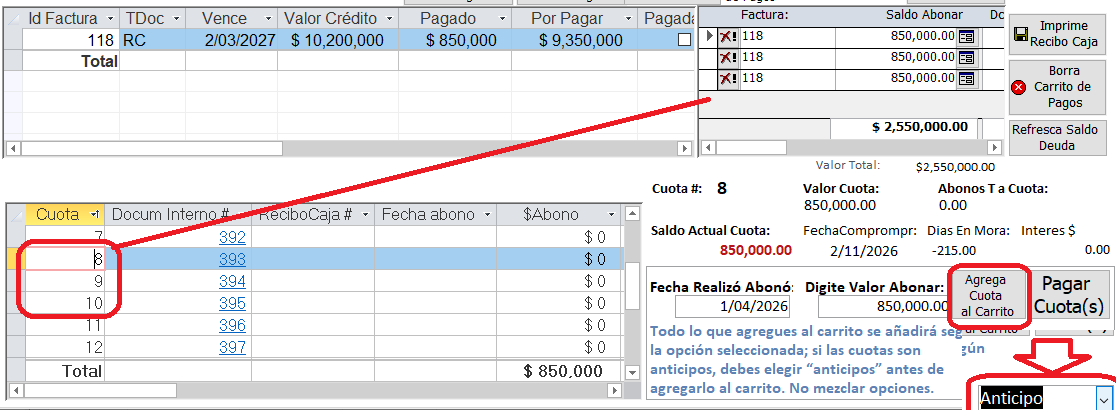Click Borra Carrito de Pagos button
The image size is (1116, 410).
click(1056, 87)
